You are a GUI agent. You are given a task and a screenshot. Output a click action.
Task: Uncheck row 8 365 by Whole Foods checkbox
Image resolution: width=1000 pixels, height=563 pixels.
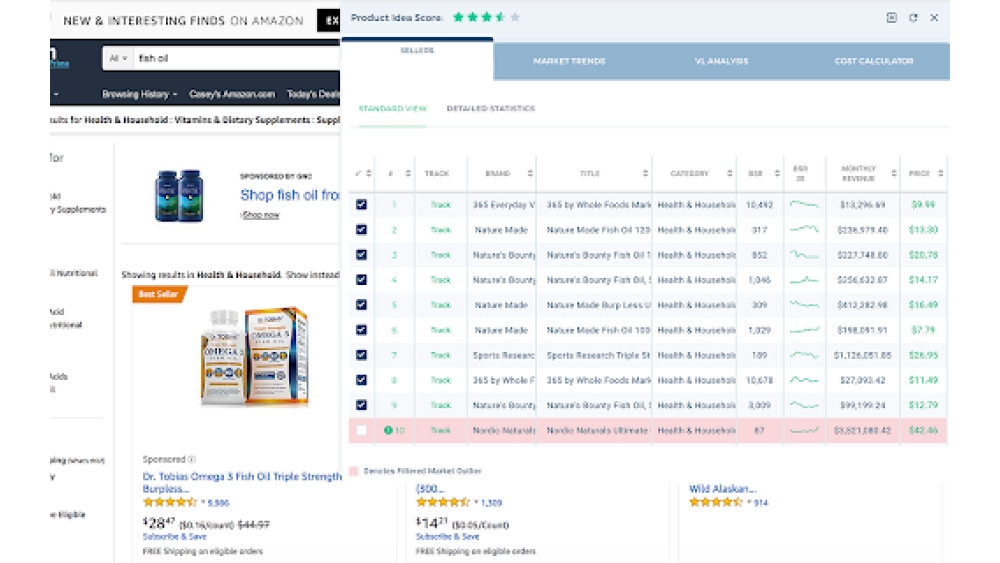[x=362, y=380]
